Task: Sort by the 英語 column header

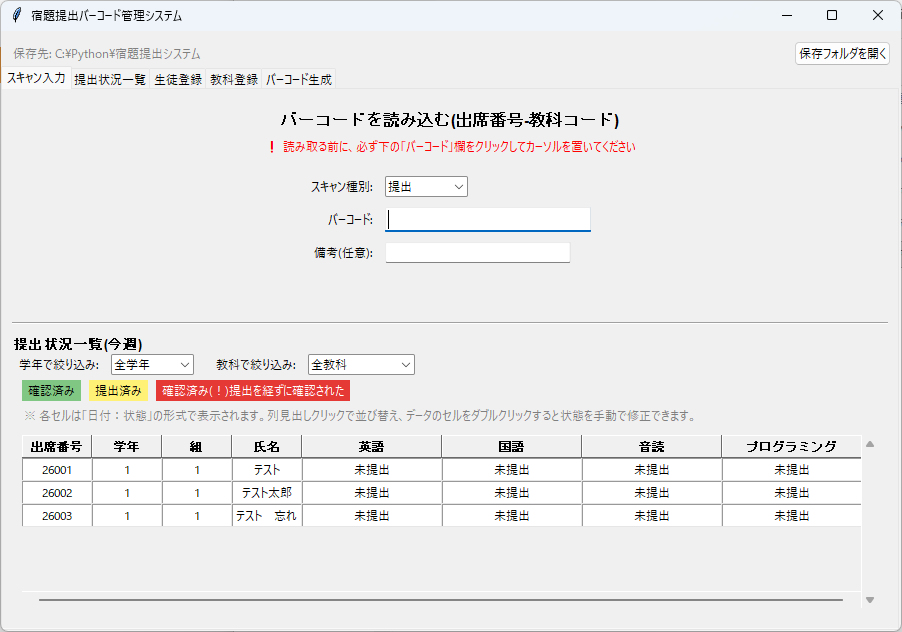Action: [x=372, y=446]
